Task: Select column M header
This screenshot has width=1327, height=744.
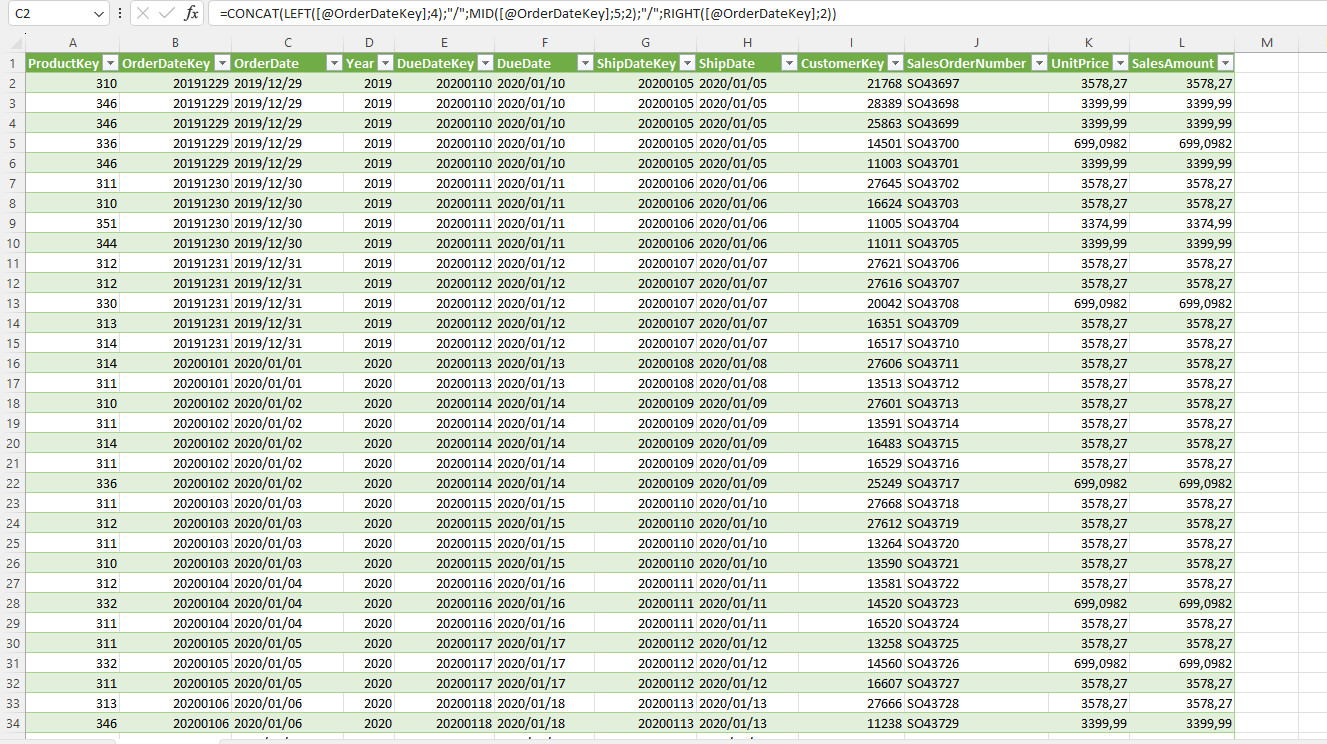Action: 1266,42
